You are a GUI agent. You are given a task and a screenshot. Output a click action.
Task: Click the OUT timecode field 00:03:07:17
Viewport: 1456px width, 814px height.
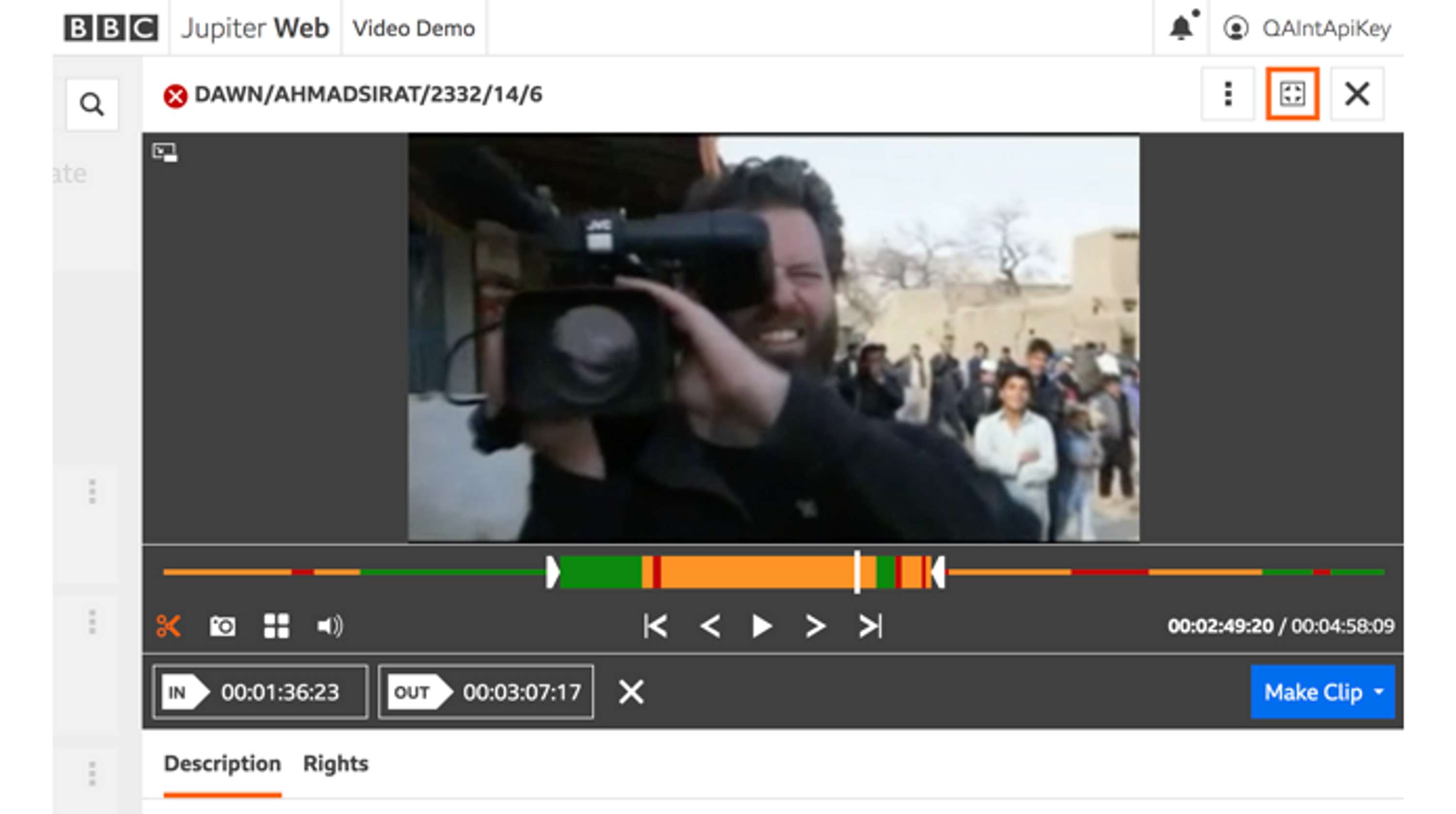(x=485, y=692)
